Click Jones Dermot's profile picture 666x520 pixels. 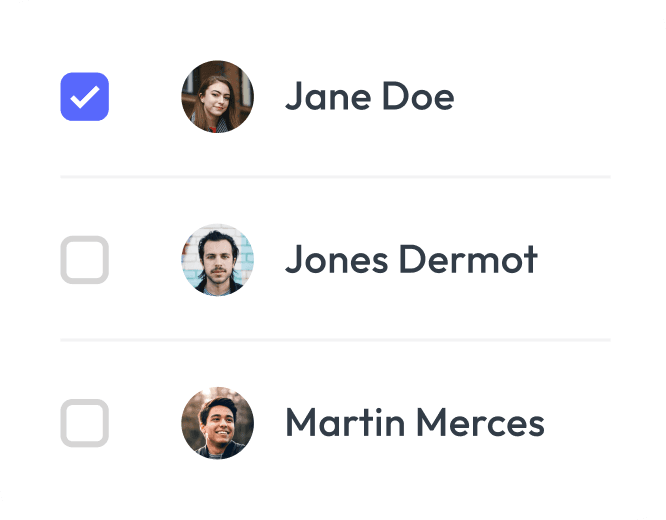[x=217, y=260]
